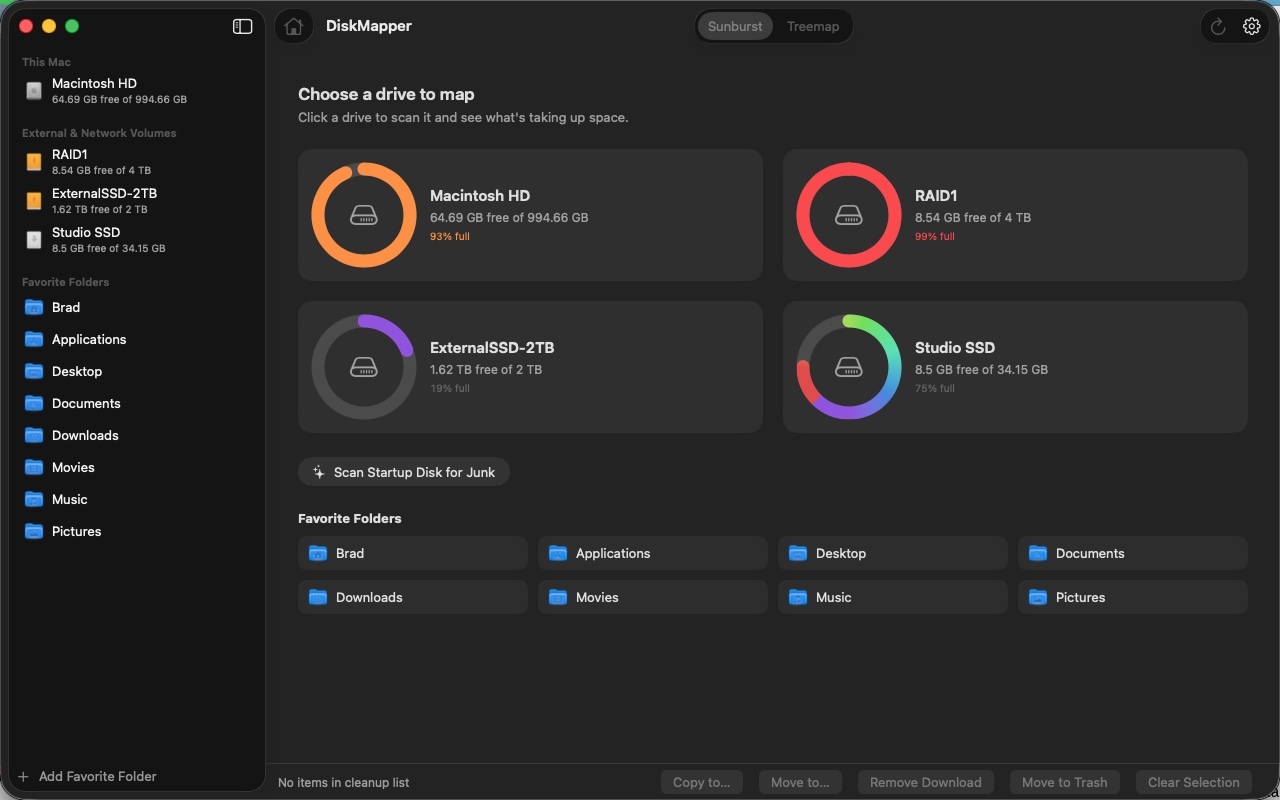The image size is (1280, 800).
Task: Click Remove Download button
Action: 925,782
